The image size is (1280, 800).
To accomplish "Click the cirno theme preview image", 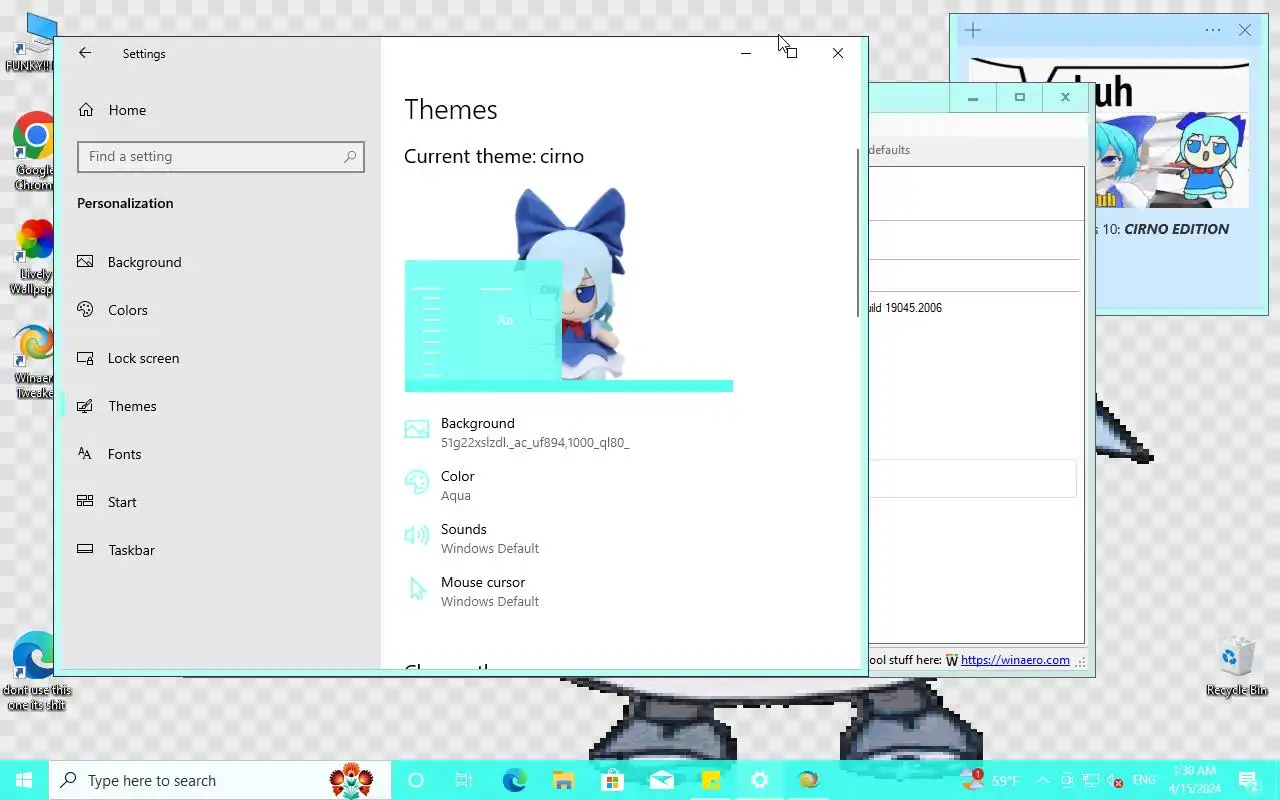I will (568, 290).
